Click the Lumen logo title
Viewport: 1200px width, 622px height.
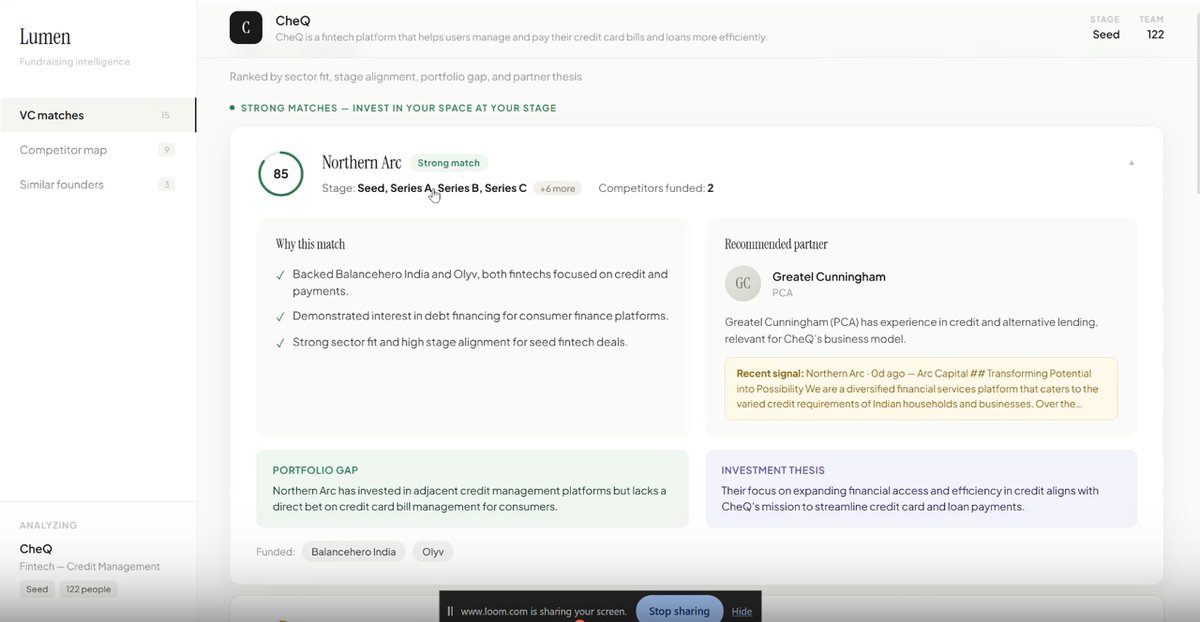tap(45, 37)
